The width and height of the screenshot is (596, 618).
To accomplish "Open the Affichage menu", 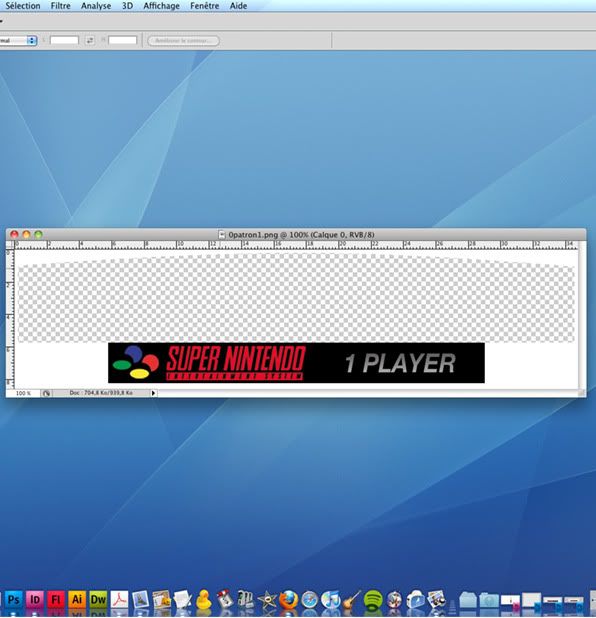I will [161, 6].
